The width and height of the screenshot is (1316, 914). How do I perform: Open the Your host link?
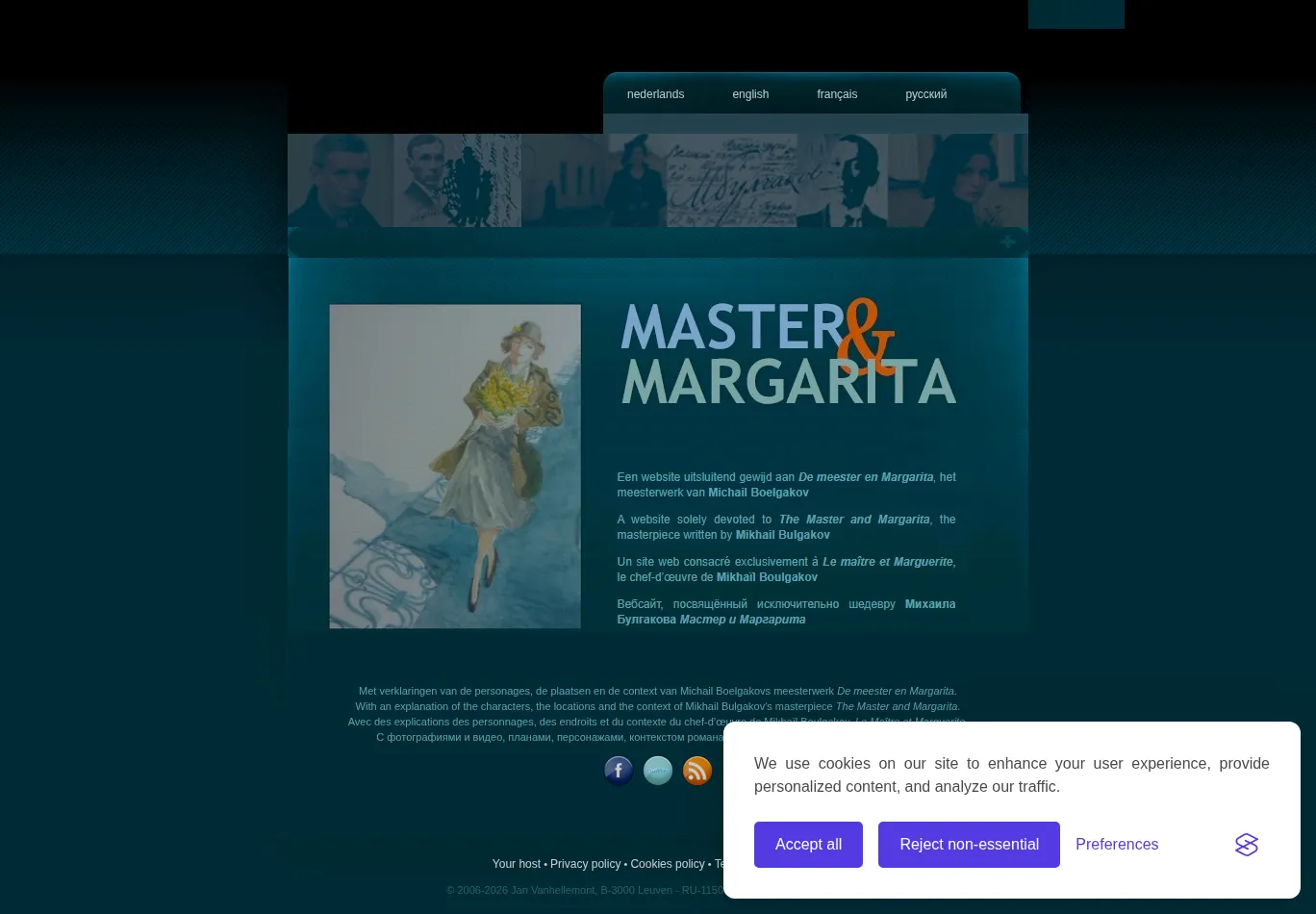point(517,864)
